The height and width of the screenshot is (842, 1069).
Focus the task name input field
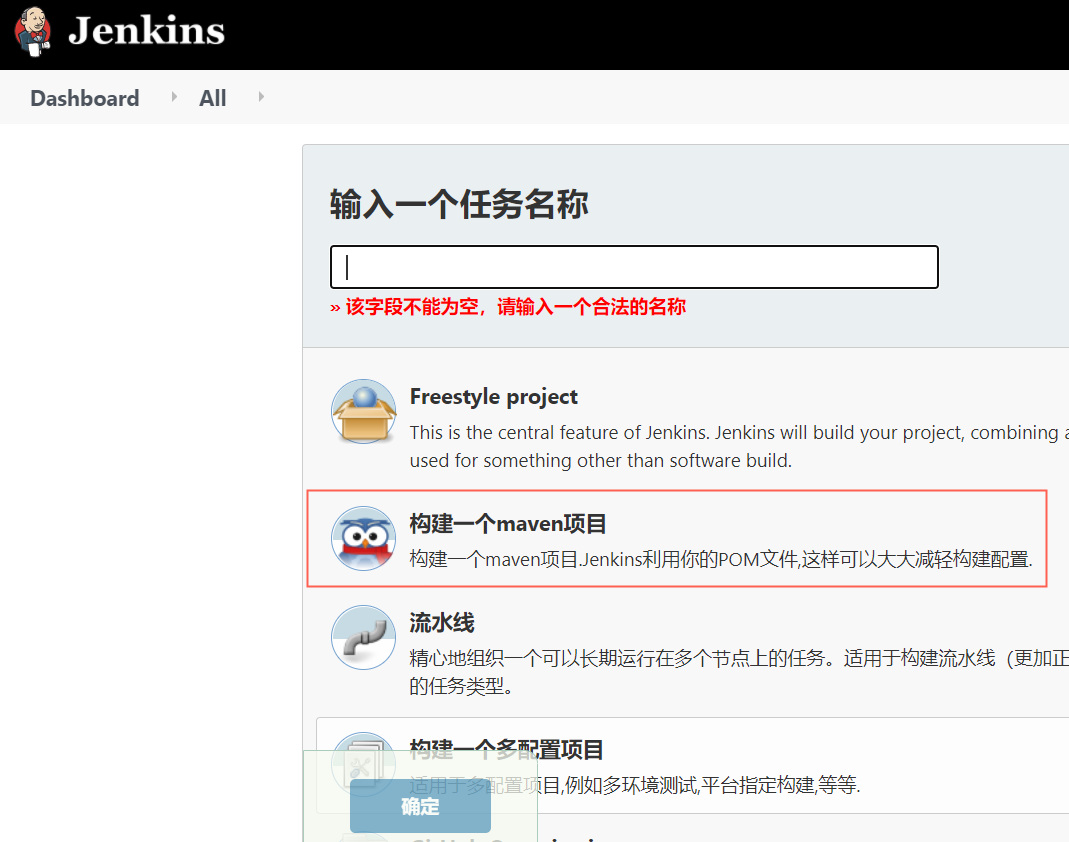[634, 267]
